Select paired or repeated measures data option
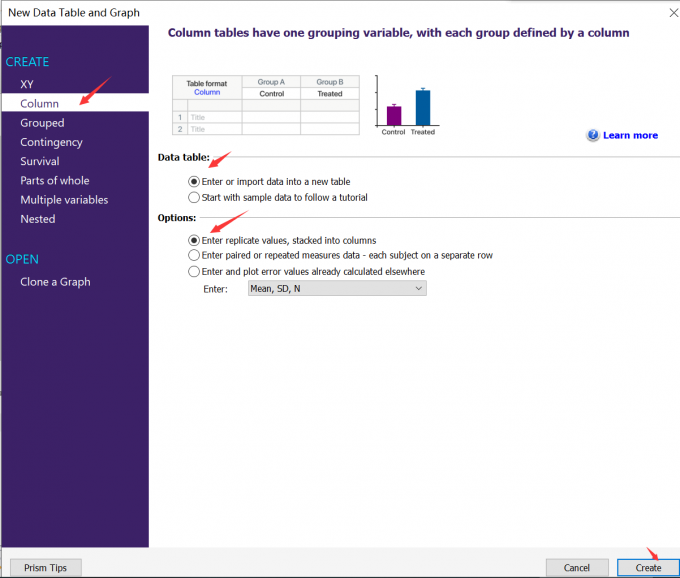 340,255
